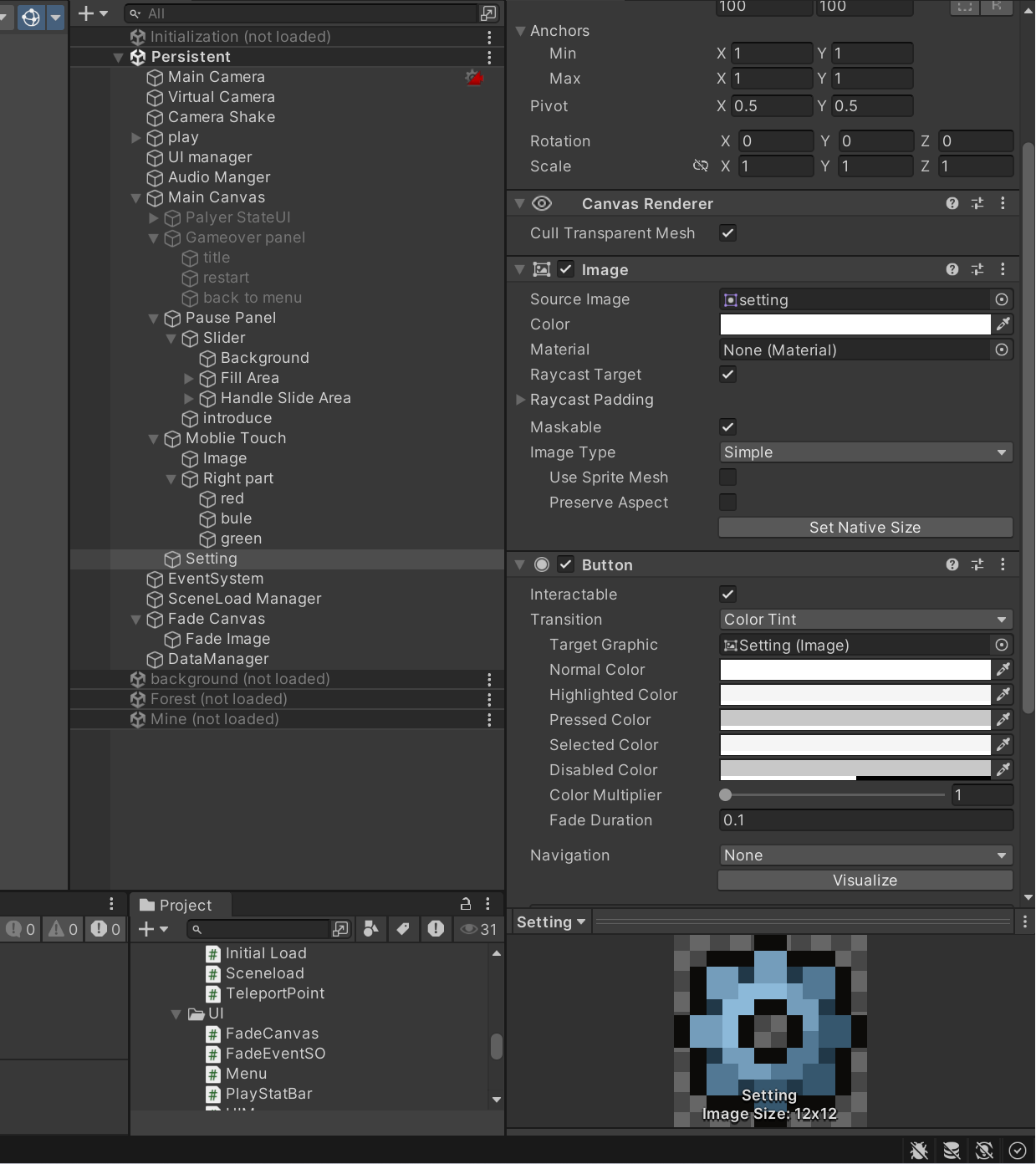This screenshot has width=1036, height=1164.
Task: Open Forest scene options menu
Action: (489, 699)
